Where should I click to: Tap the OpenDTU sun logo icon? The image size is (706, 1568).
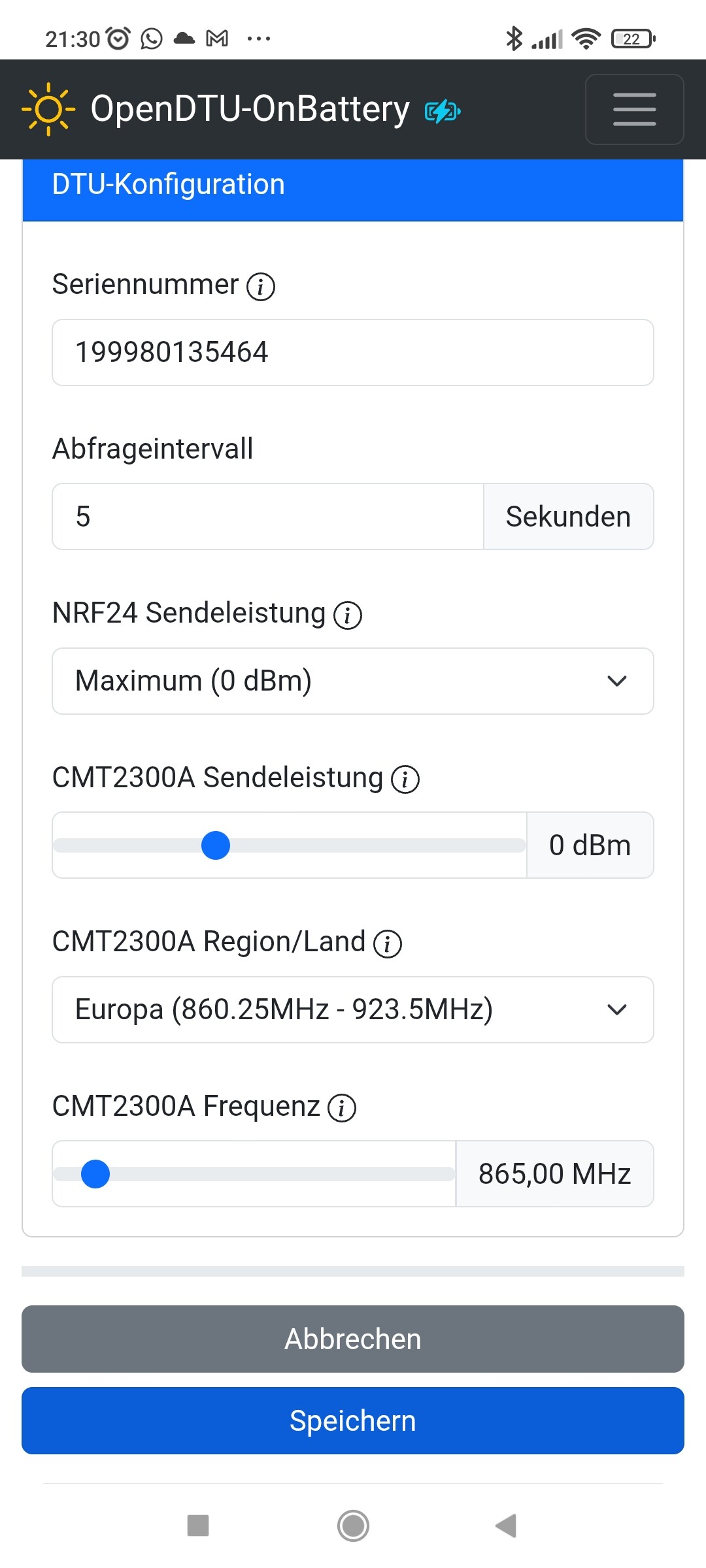click(48, 109)
